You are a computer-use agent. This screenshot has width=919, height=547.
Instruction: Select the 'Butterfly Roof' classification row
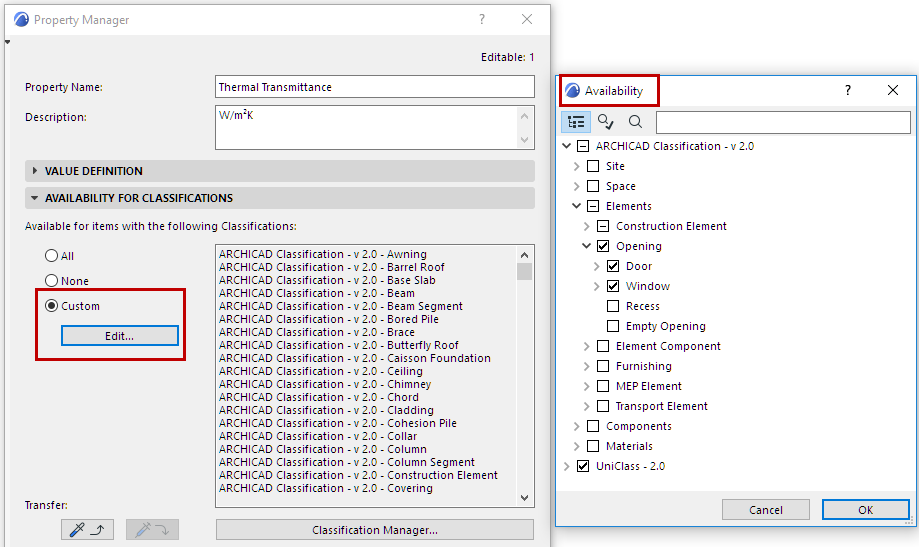pos(339,345)
